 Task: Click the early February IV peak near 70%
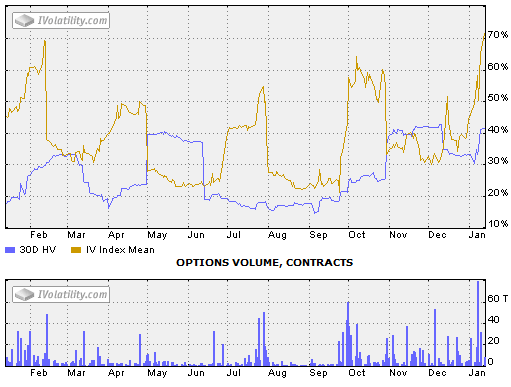[45, 41]
